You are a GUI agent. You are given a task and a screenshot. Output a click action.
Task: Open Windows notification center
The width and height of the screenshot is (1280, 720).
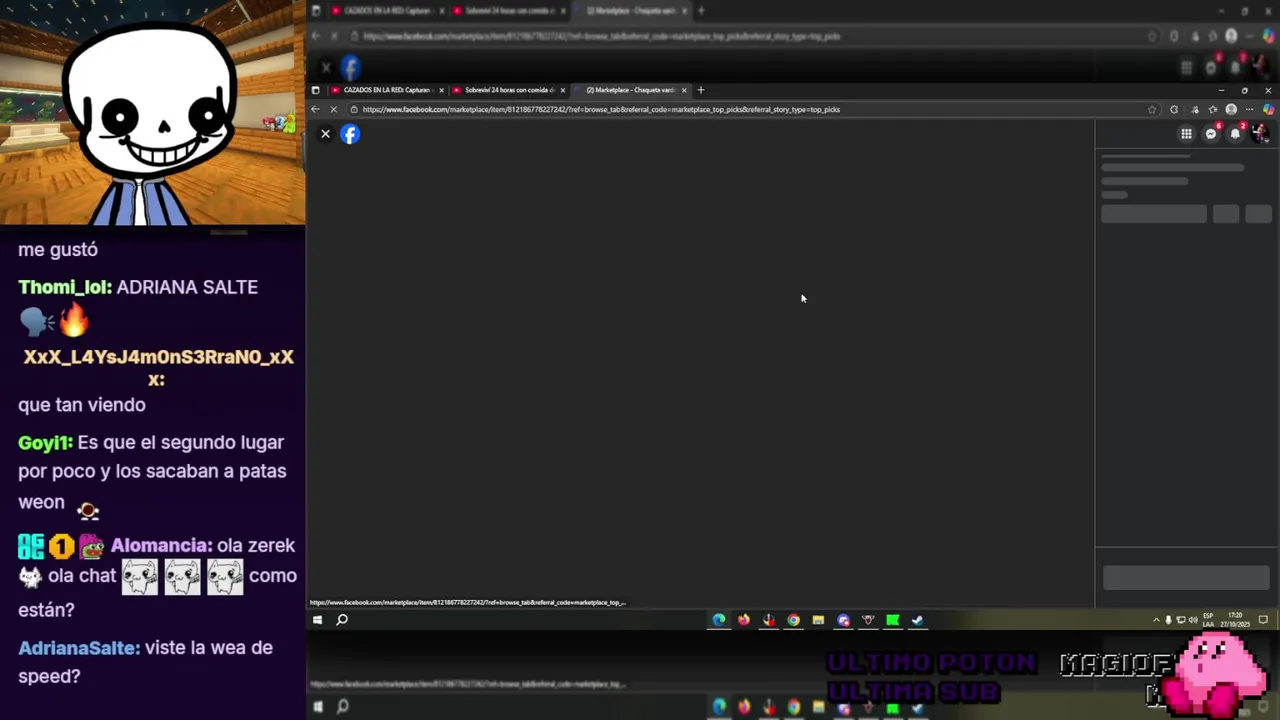tap(1263, 620)
